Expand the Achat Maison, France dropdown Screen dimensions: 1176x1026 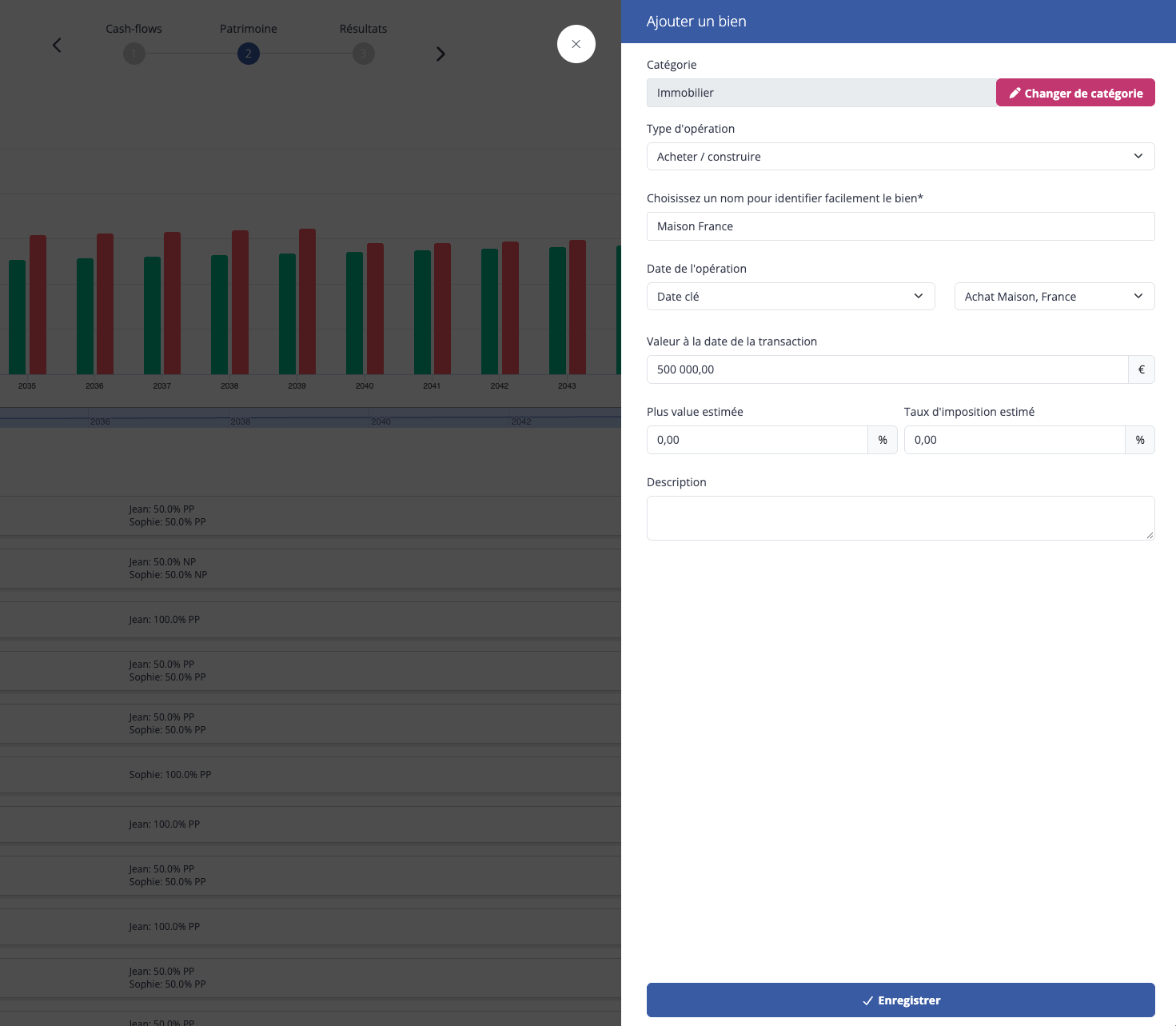click(x=1054, y=296)
